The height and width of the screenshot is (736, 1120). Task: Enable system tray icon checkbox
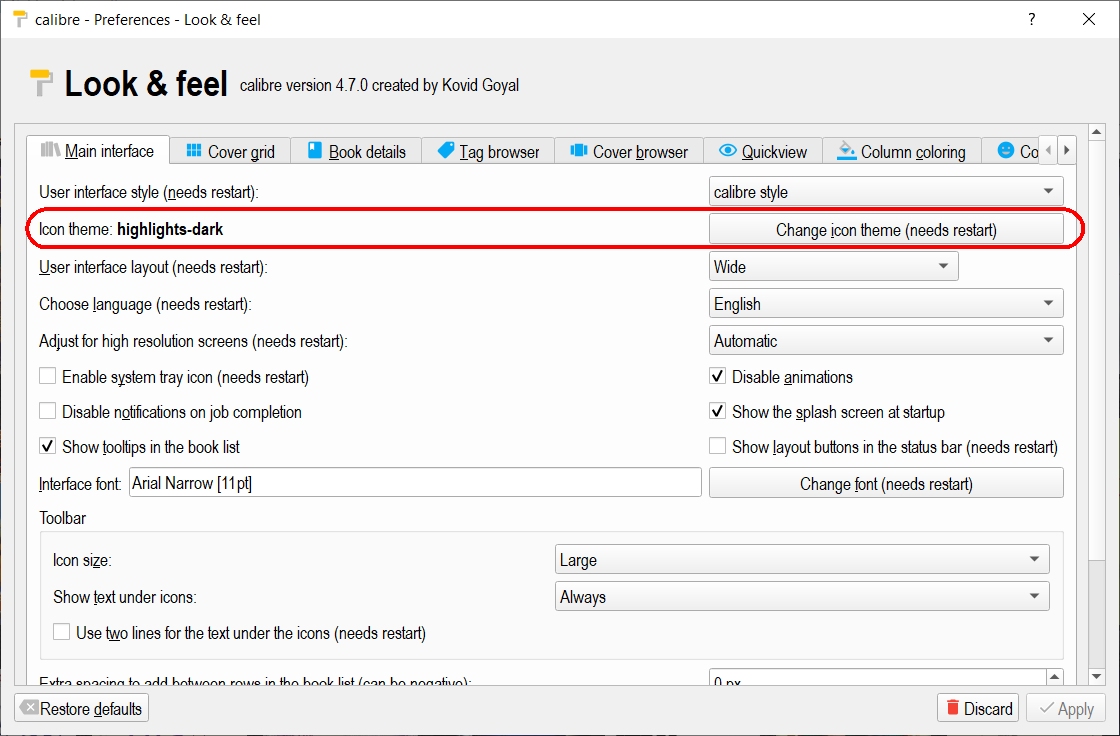click(x=48, y=377)
